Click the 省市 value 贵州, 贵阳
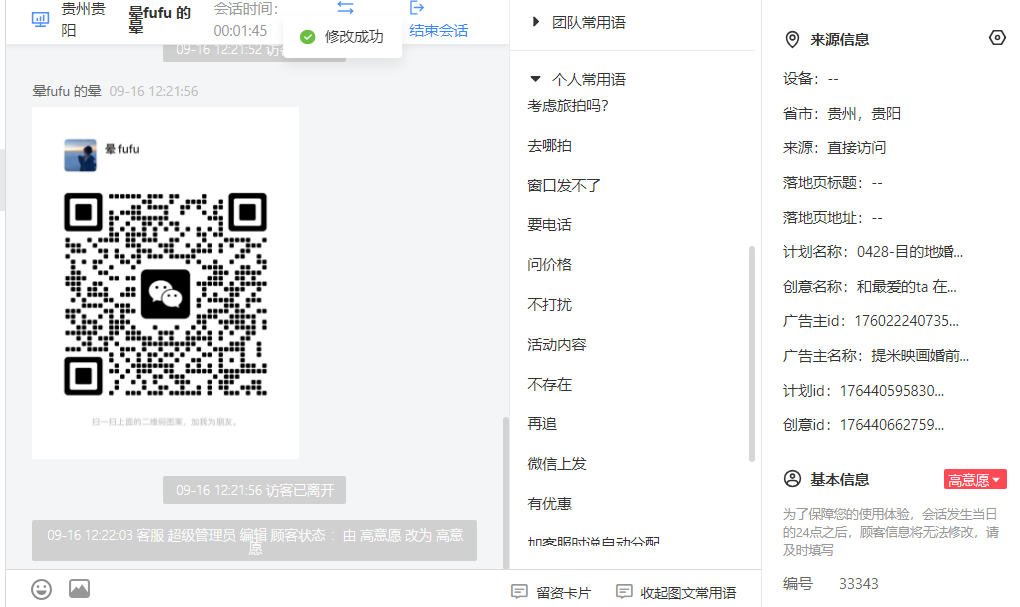 point(863,114)
